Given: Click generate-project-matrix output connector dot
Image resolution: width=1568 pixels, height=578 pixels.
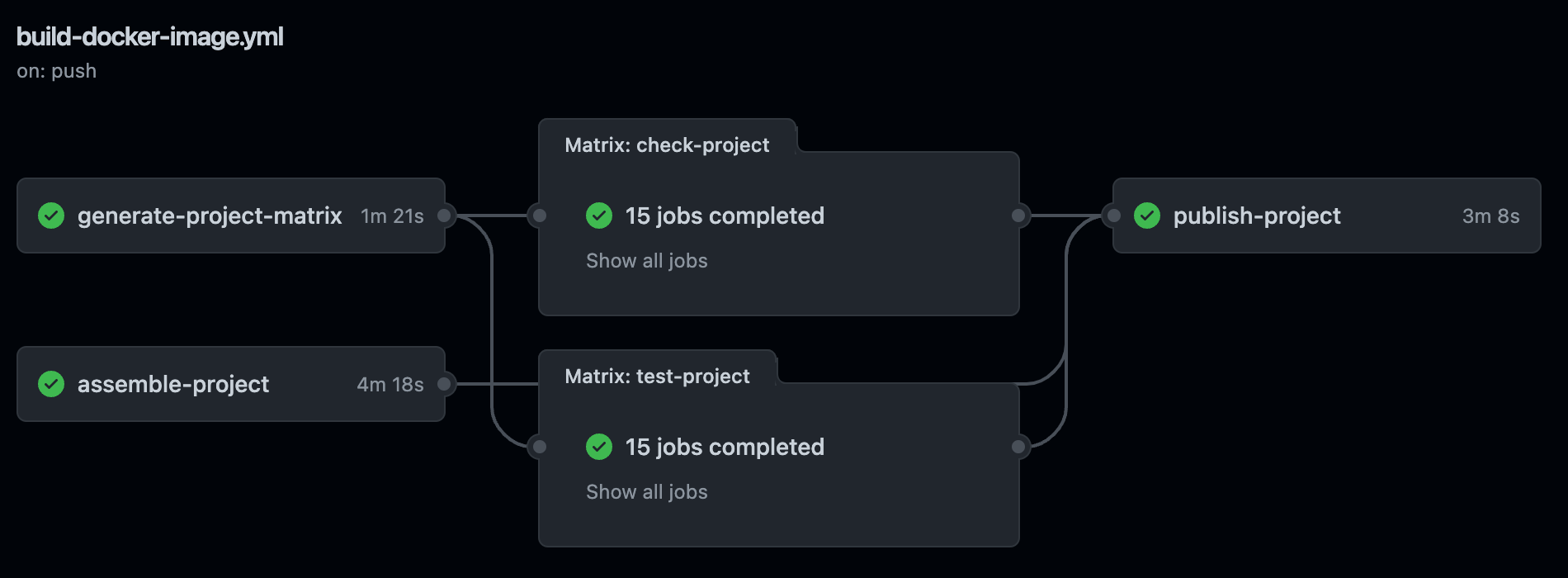Looking at the screenshot, I should pos(444,216).
